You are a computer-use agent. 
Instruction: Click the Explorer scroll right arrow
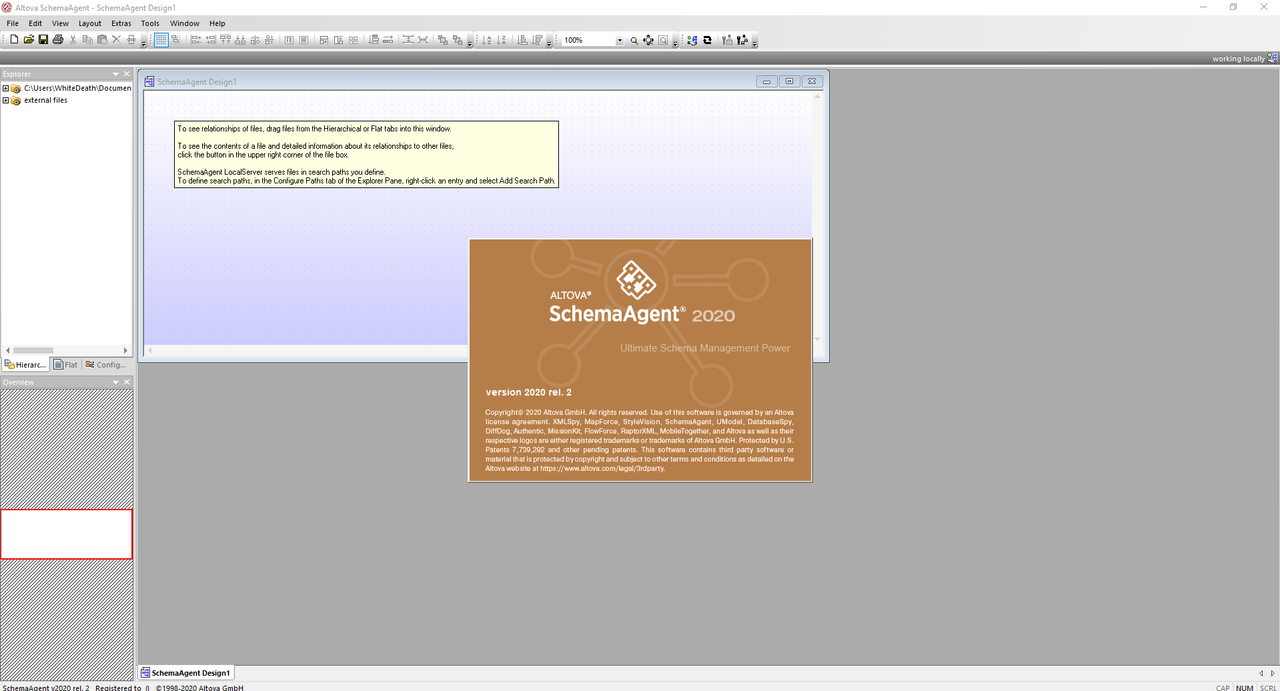(x=126, y=350)
